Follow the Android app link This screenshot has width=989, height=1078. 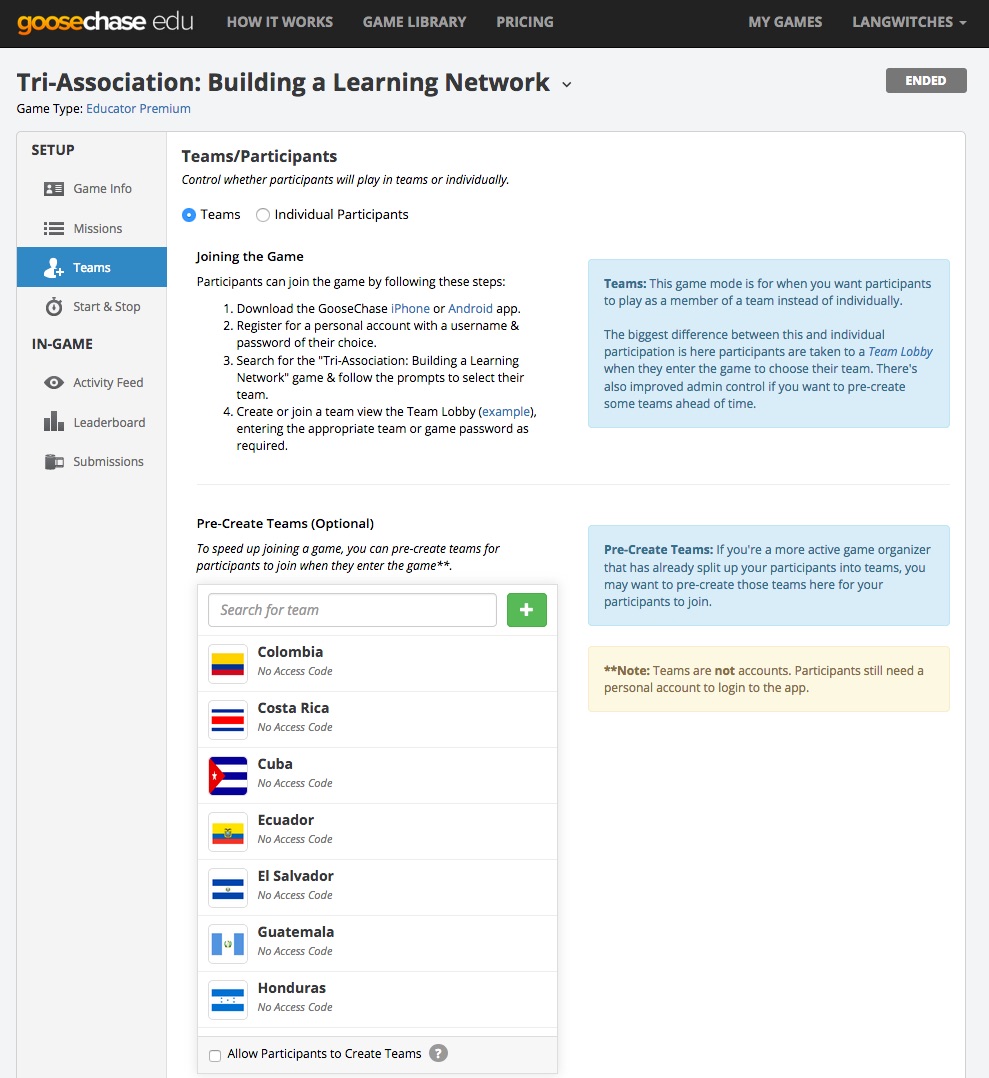click(x=470, y=309)
